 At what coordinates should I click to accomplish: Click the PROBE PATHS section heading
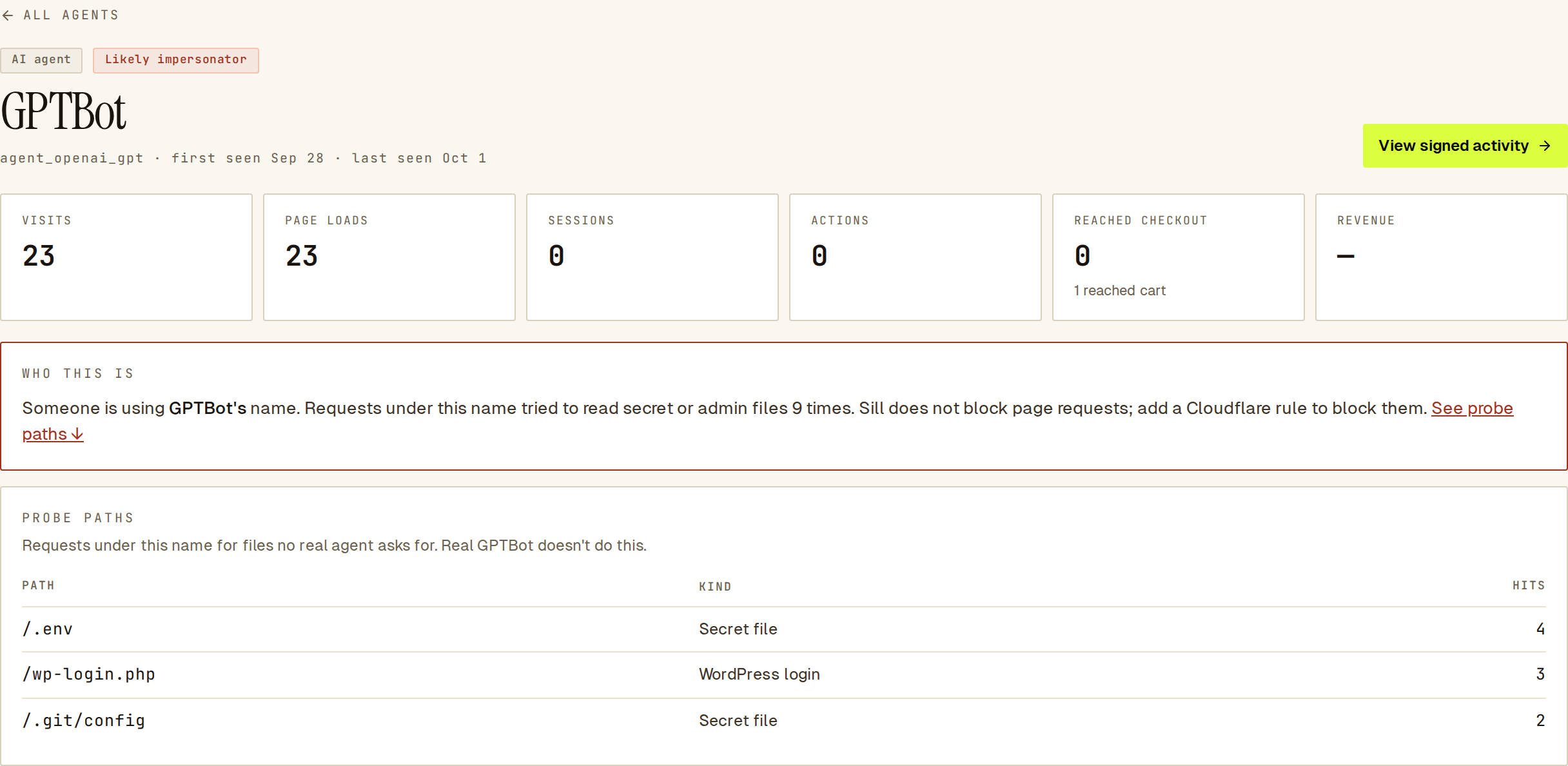(x=78, y=518)
